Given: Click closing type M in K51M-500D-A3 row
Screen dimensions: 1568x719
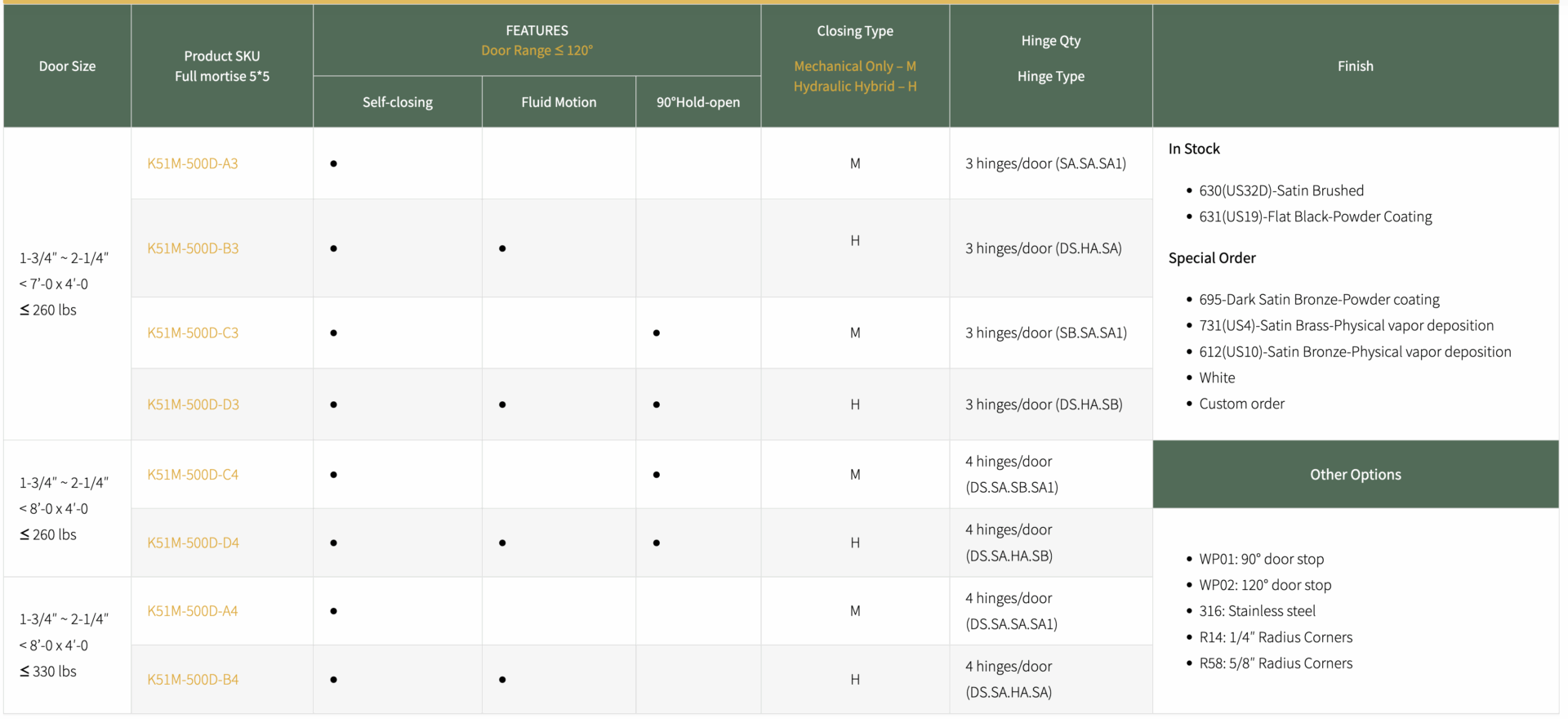Looking at the screenshot, I should pos(855,164).
